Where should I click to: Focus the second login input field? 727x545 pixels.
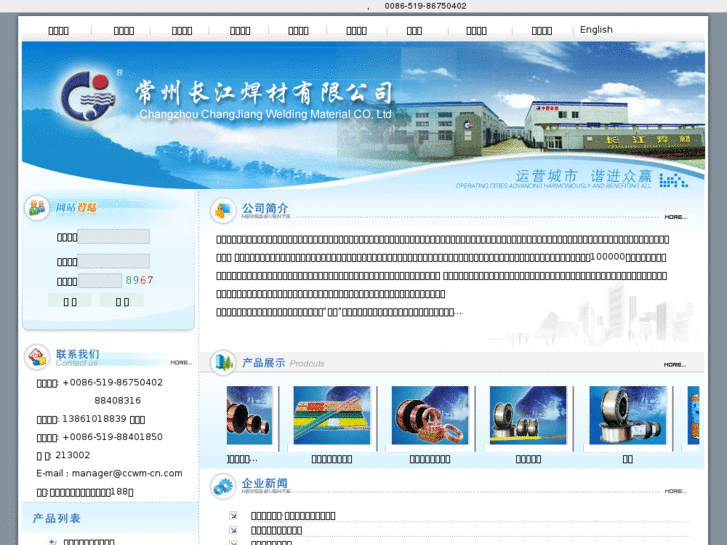[x=114, y=261]
